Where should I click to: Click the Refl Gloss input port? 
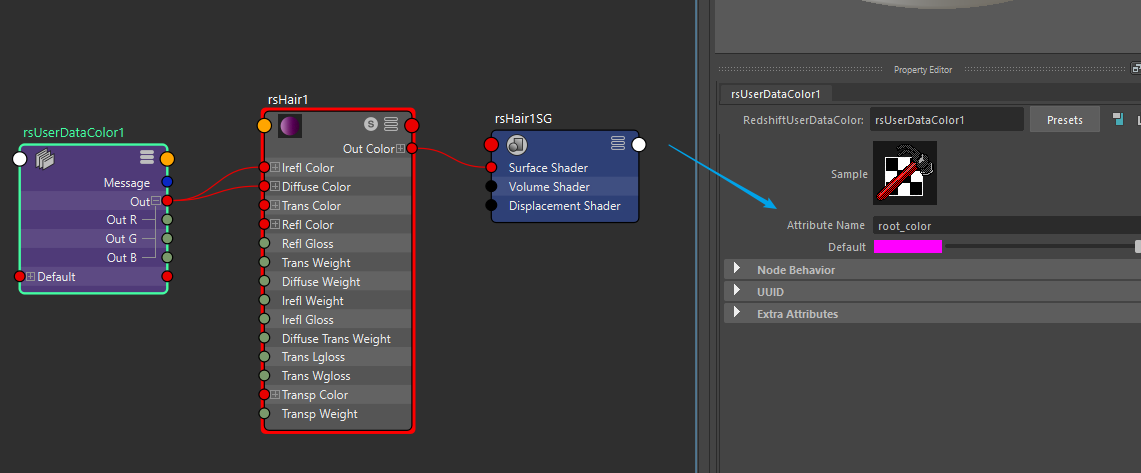coord(265,243)
